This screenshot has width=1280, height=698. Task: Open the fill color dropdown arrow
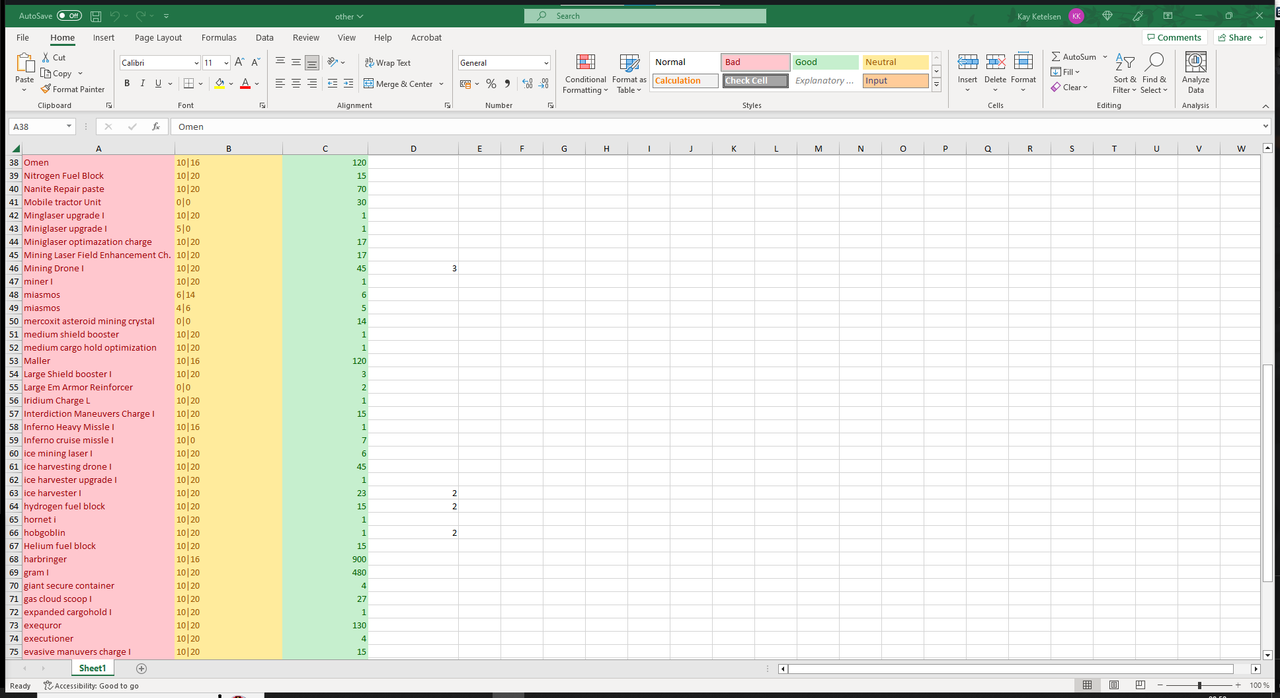231,84
